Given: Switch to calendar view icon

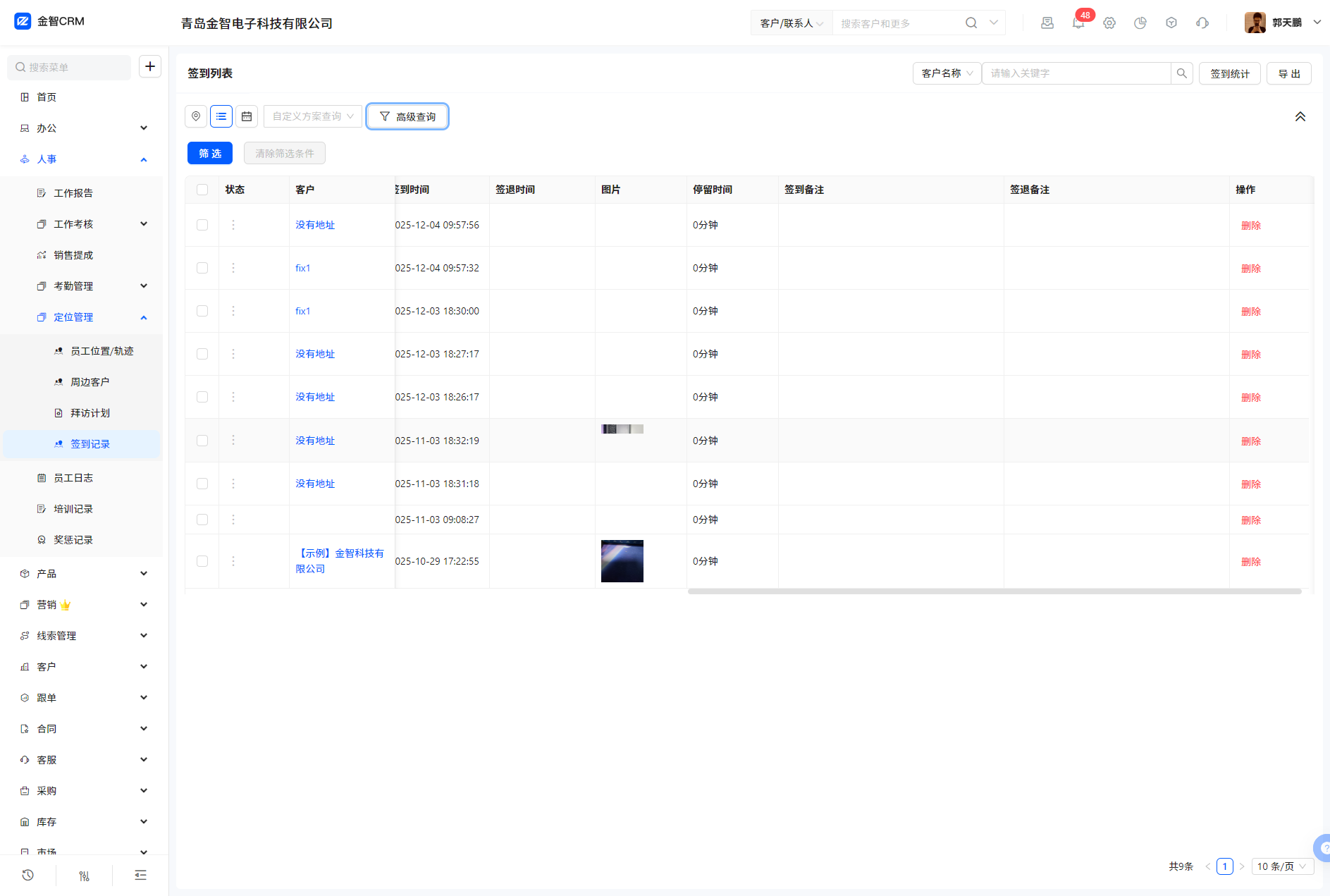Looking at the screenshot, I should pos(247,116).
